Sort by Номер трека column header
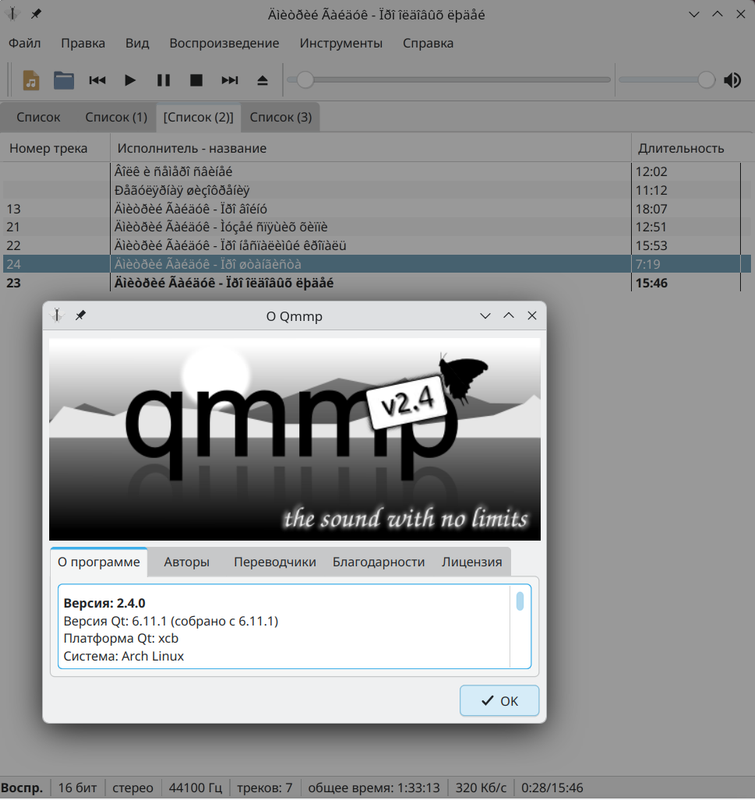Image resolution: width=755 pixels, height=800 pixels. click(55, 148)
